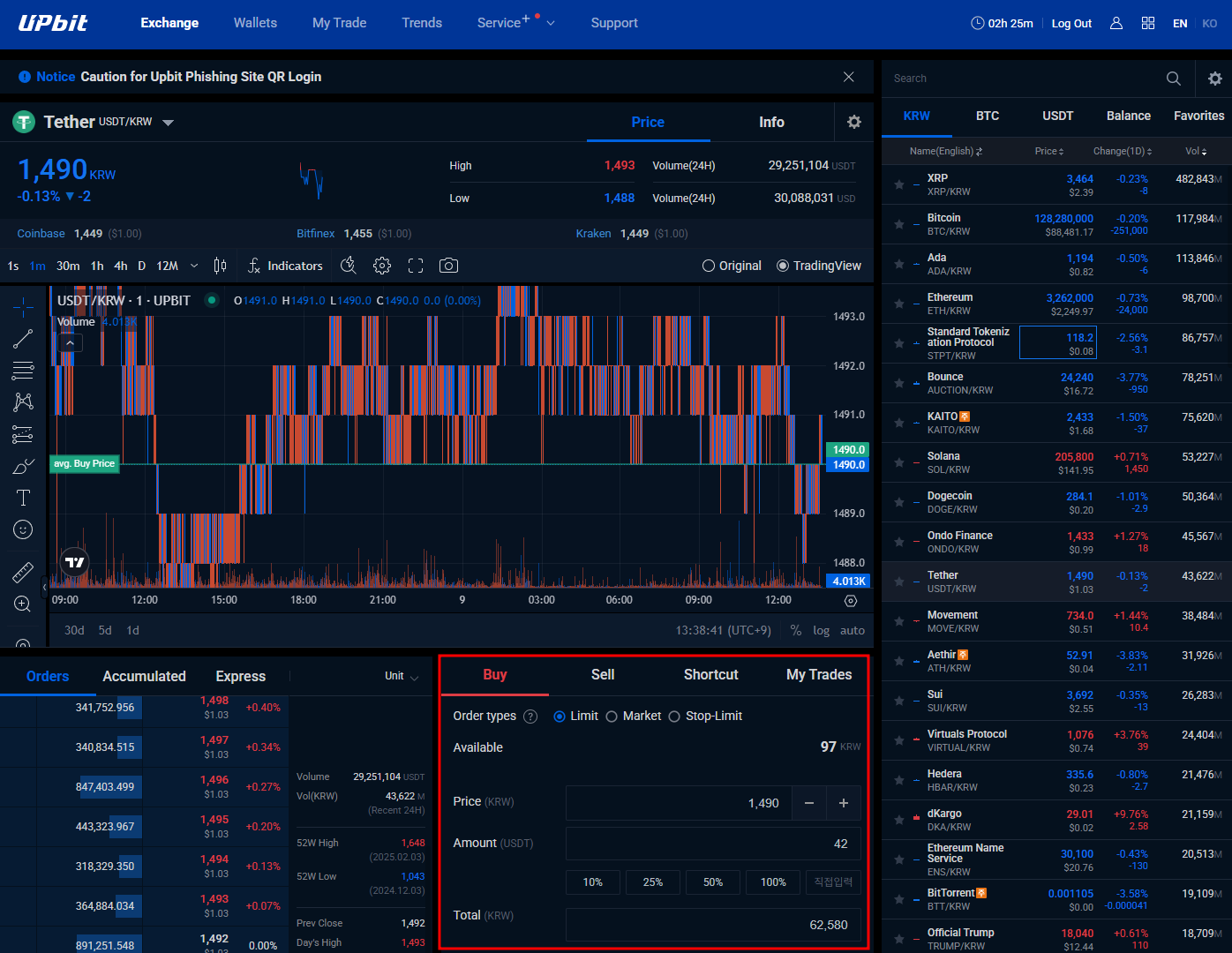Open chart settings gear in toolbar
This screenshot has width=1232, height=953.
click(x=381, y=266)
